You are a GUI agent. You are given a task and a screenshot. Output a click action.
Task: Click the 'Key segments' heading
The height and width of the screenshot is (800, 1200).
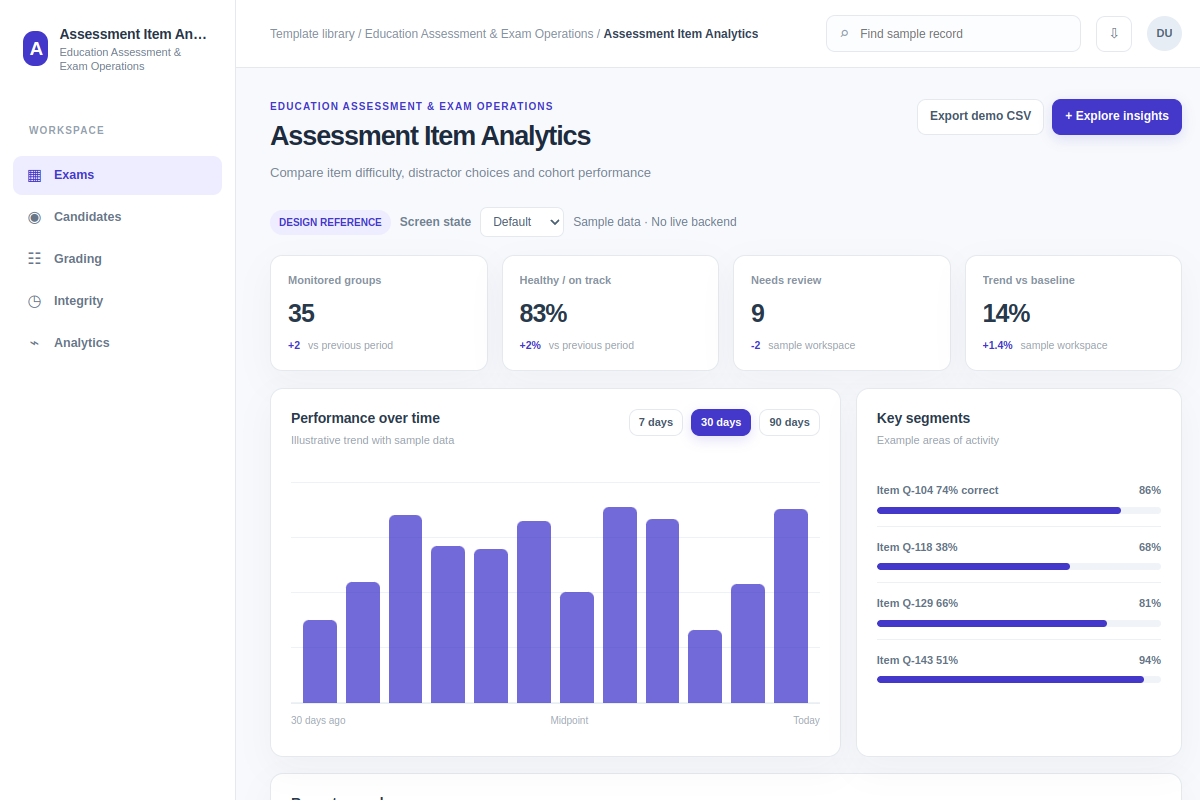(x=923, y=418)
